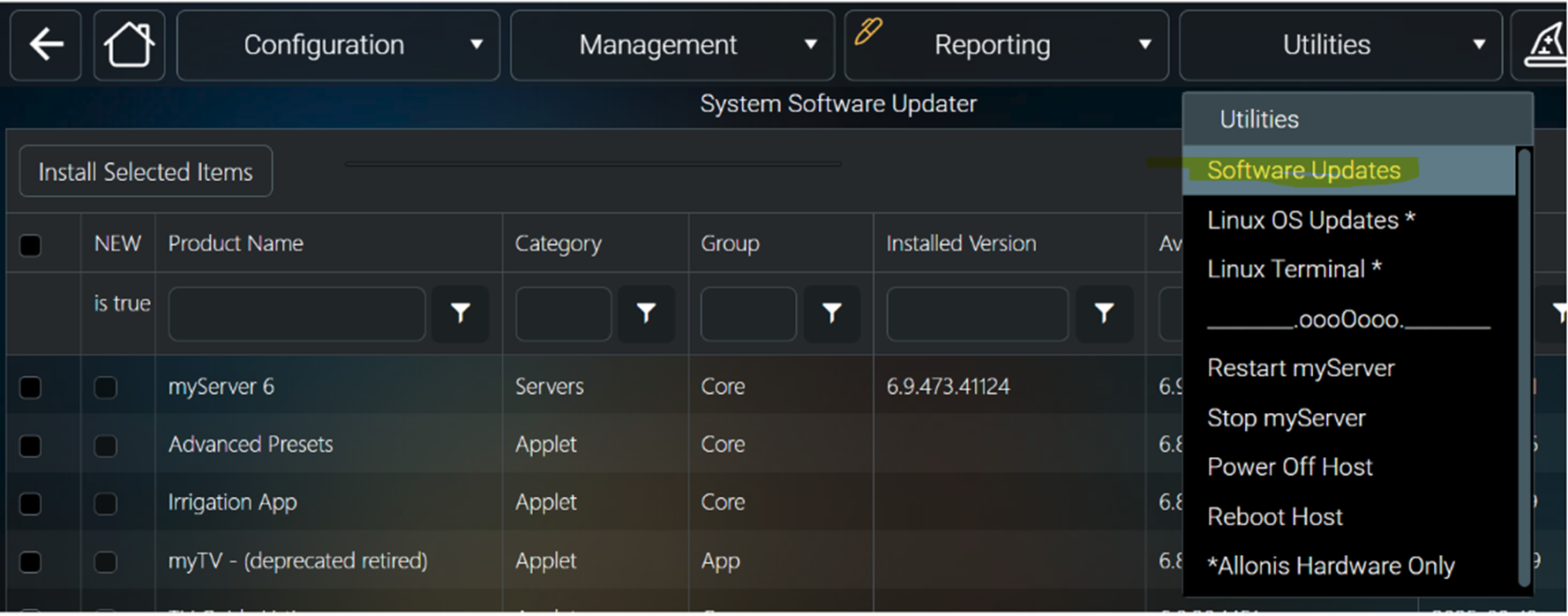This screenshot has height=616, width=1568.
Task: Click the Advanced Presets product name
Action: pos(251,444)
